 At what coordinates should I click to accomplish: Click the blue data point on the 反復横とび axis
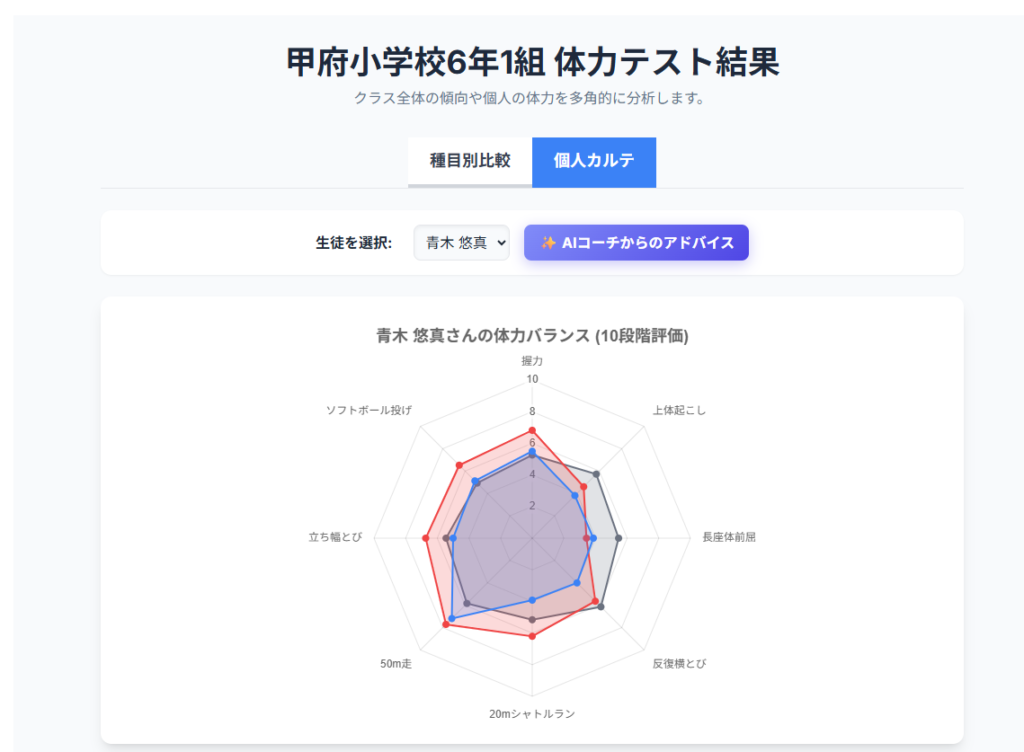pos(577,582)
